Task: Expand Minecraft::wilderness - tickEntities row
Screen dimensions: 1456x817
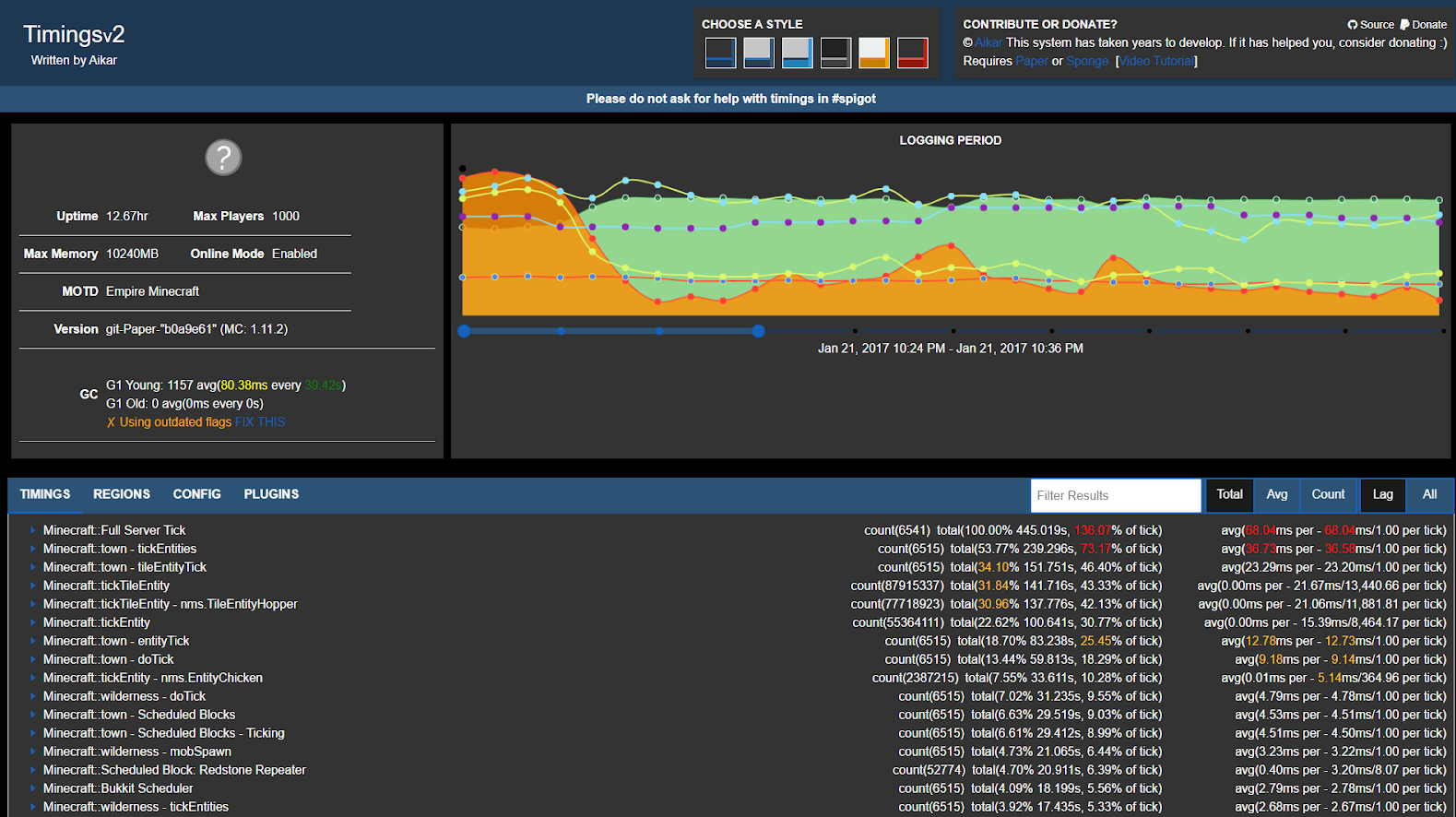Action: [32, 807]
